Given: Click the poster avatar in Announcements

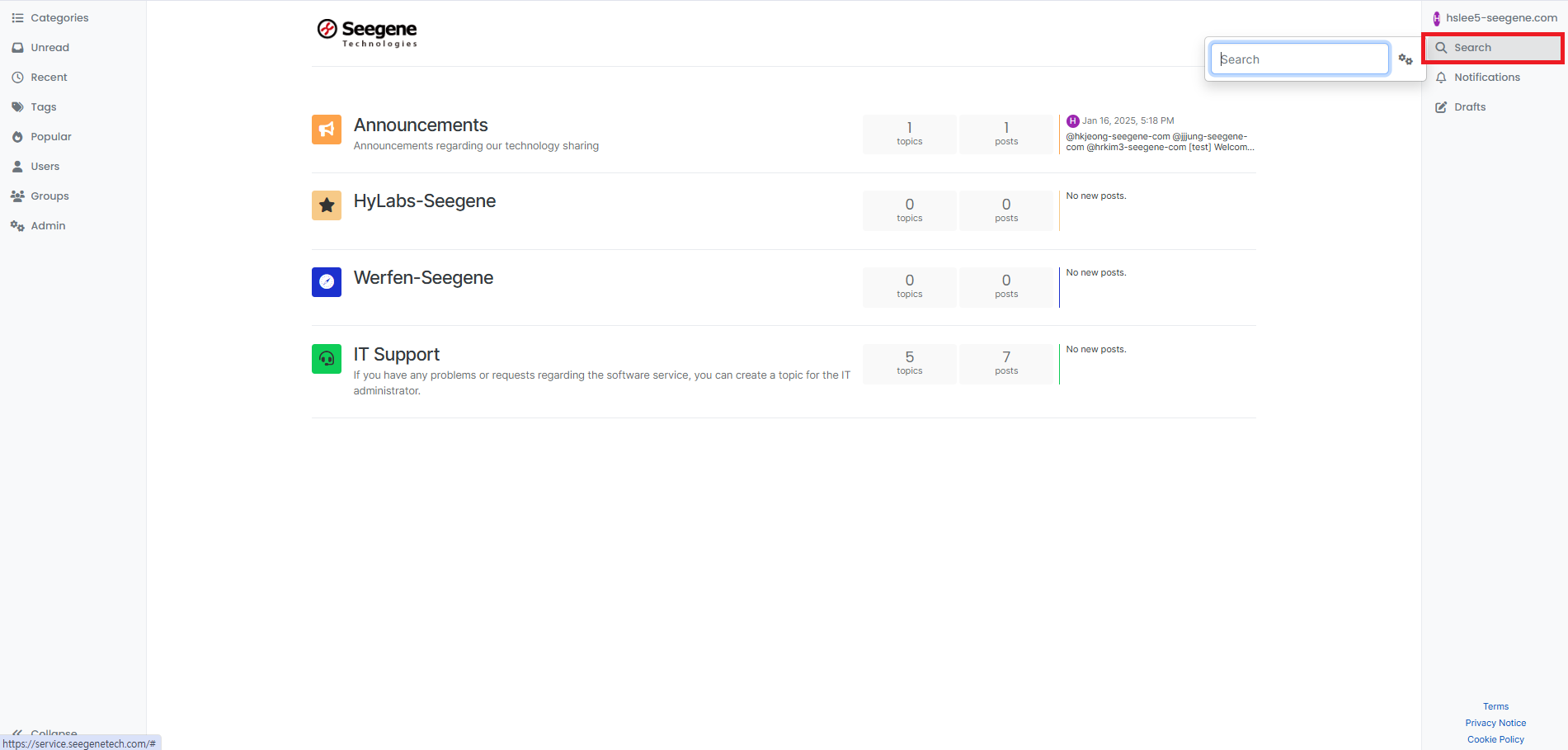Looking at the screenshot, I should tap(1072, 121).
